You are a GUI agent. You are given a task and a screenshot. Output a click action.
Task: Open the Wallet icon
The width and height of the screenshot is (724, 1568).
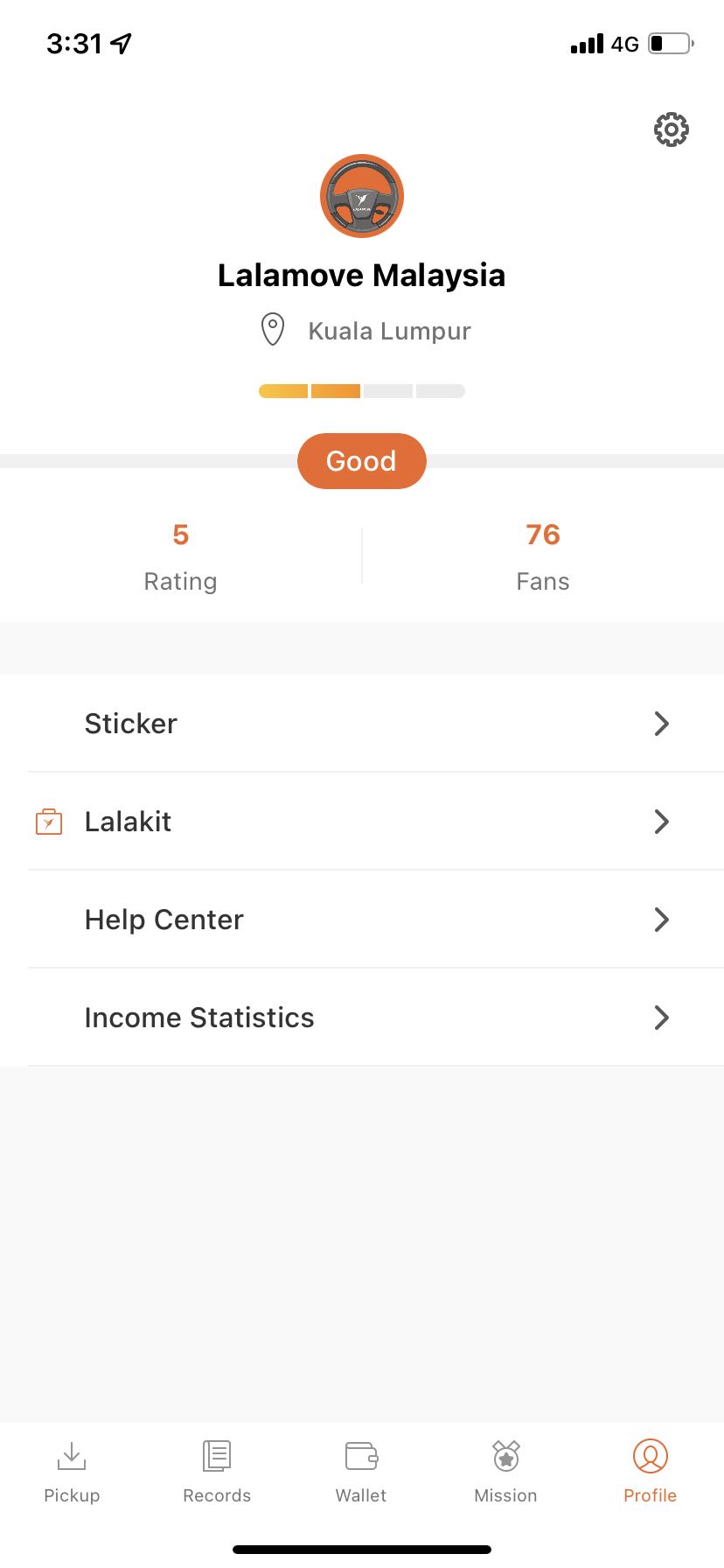click(x=361, y=1456)
